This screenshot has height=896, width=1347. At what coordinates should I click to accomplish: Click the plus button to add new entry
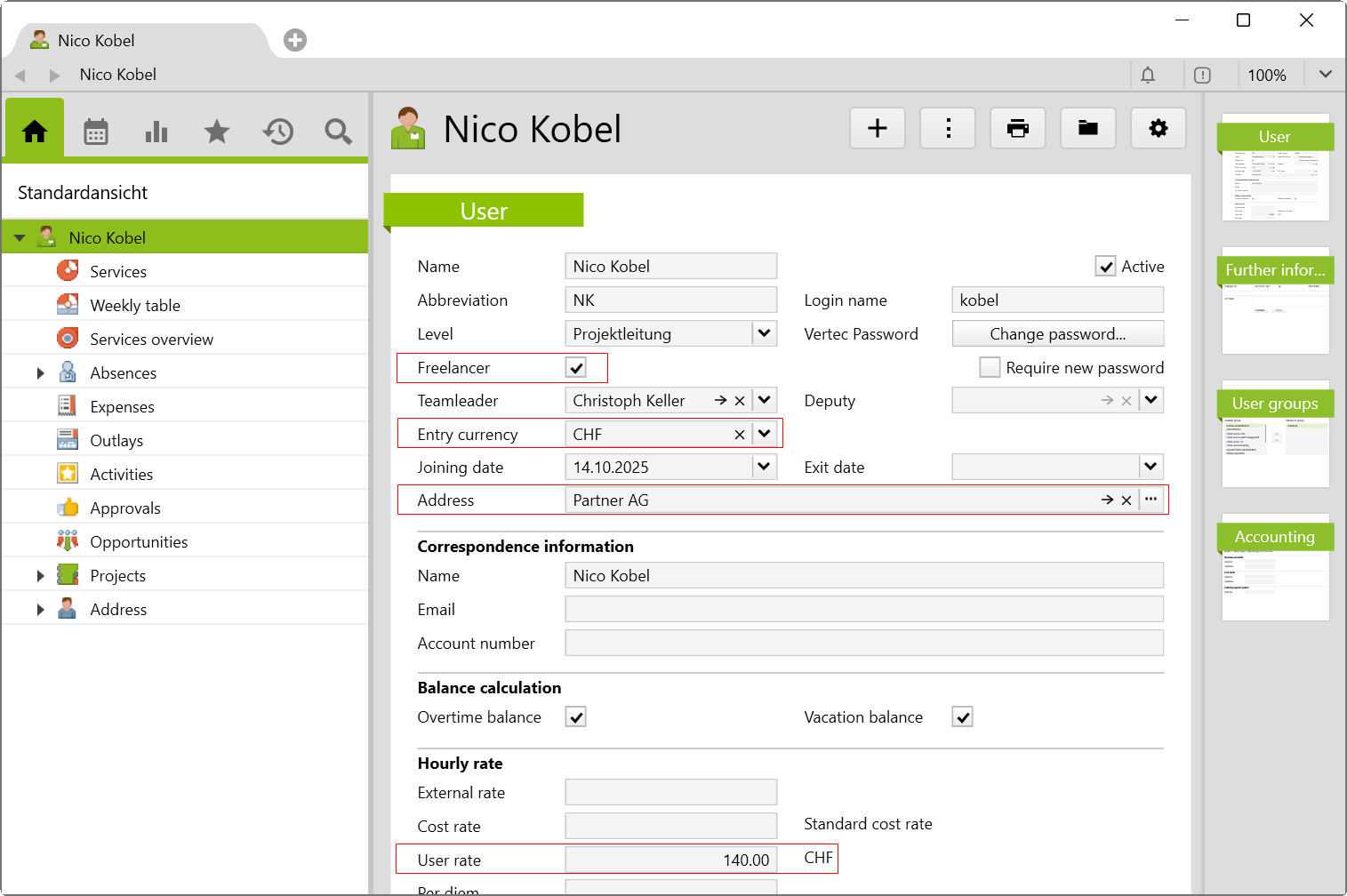click(877, 129)
